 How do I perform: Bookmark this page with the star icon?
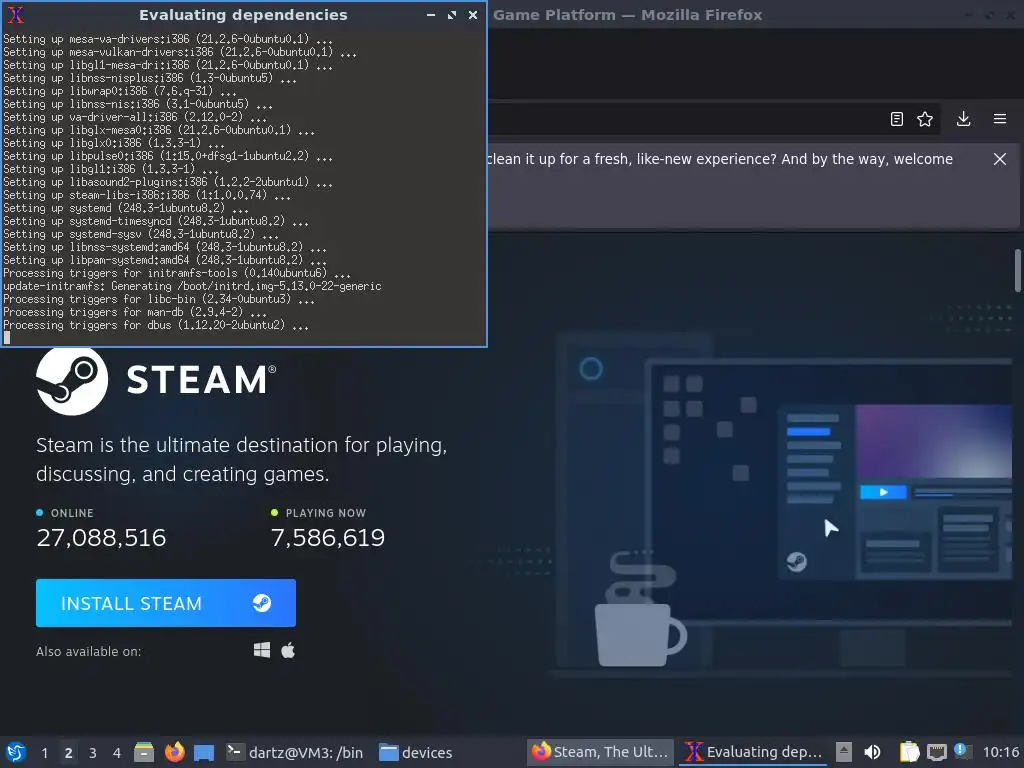pos(925,119)
